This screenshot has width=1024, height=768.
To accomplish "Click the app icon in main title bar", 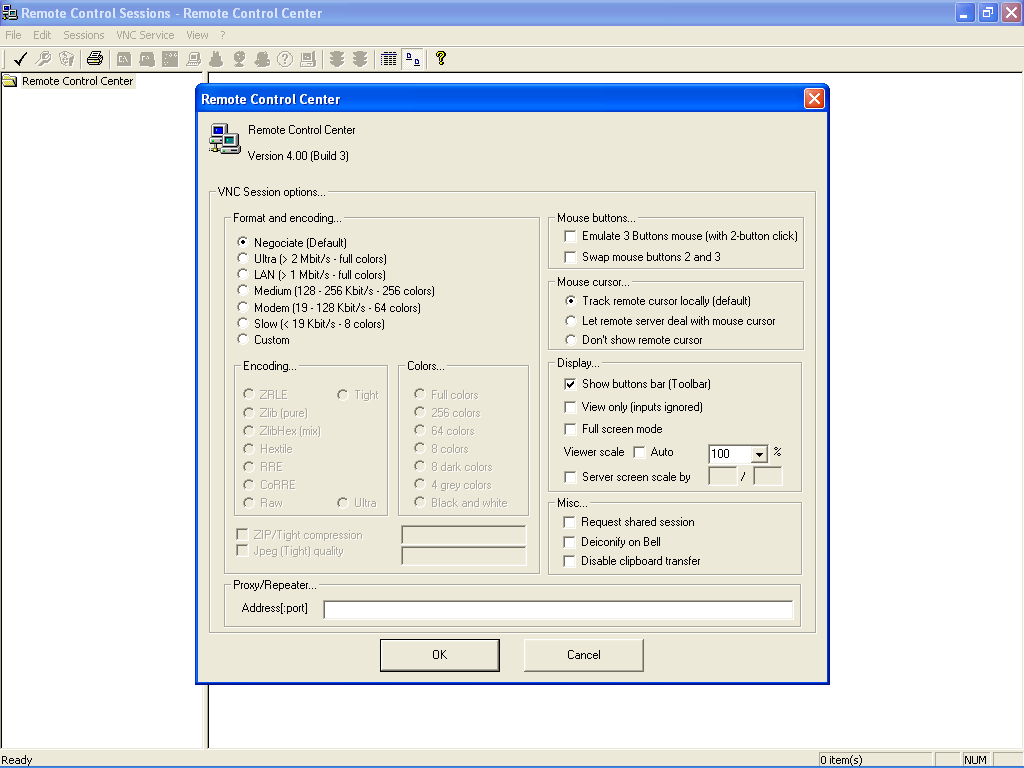I will tap(9, 12).
